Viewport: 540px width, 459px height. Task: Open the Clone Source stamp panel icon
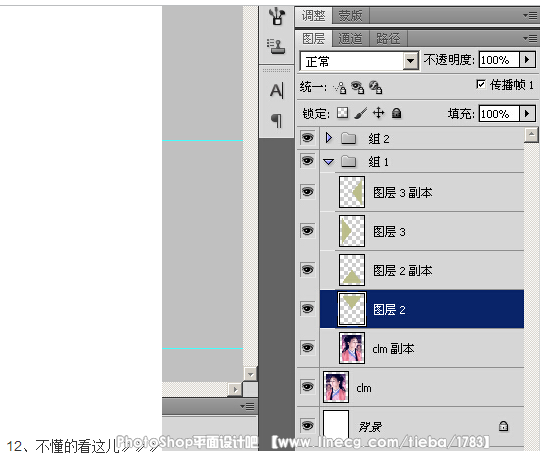click(277, 46)
